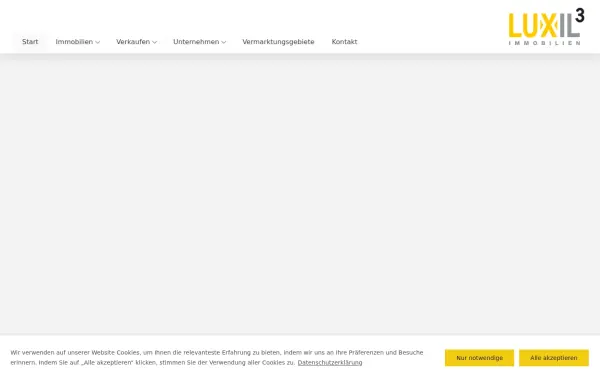600x375 pixels.
Task: Click the Alle akzeptieren cookie button
Action: pos(554,358)
